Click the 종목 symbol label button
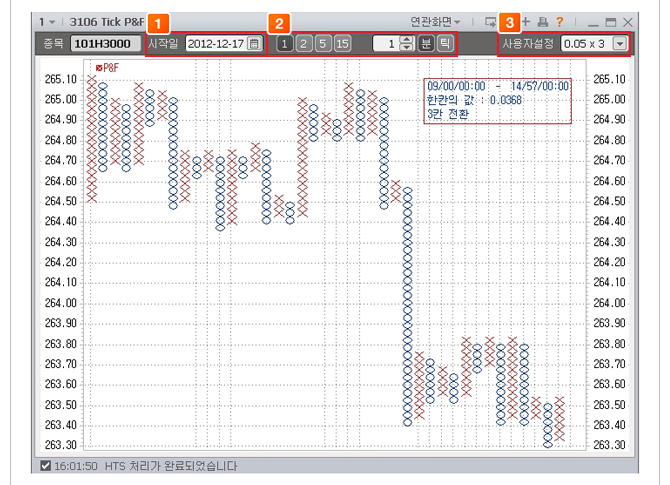The image size is (670, 485). tap(53, 44)
